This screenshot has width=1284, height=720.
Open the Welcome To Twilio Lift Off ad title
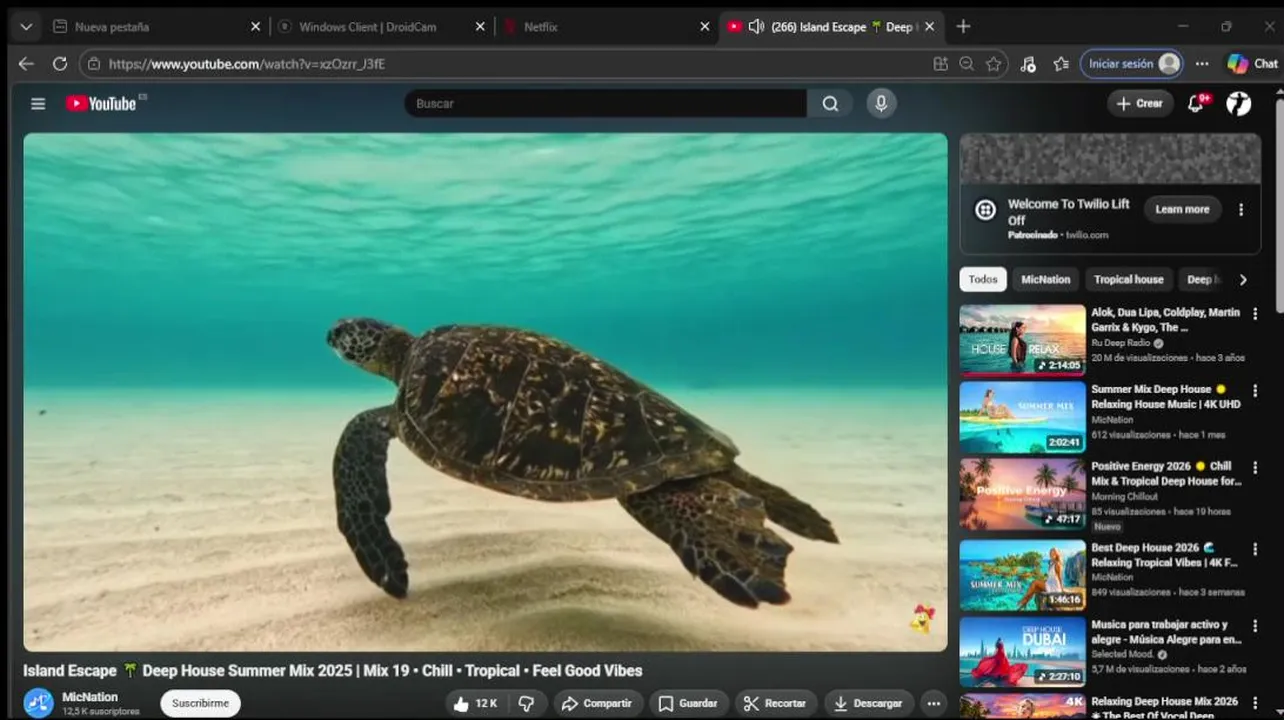[x=1068, y=211]
